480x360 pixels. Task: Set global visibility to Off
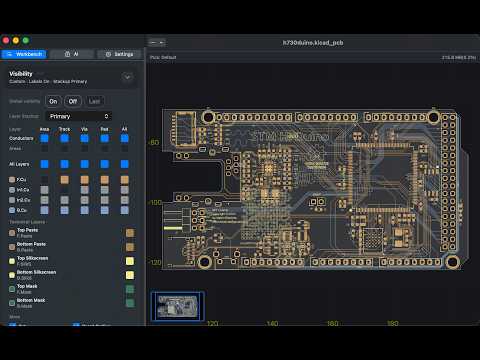[x=73, y=101]
